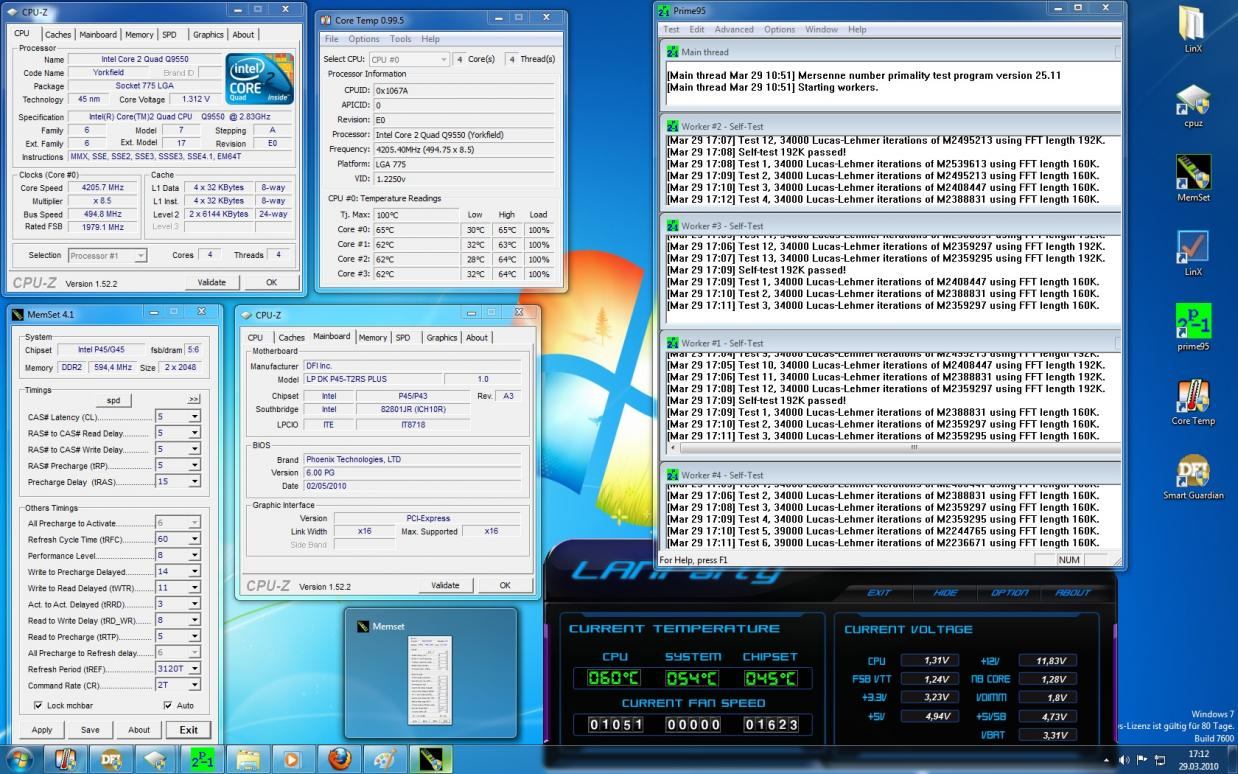Click the Exit button in MemSet

(188, 729)
